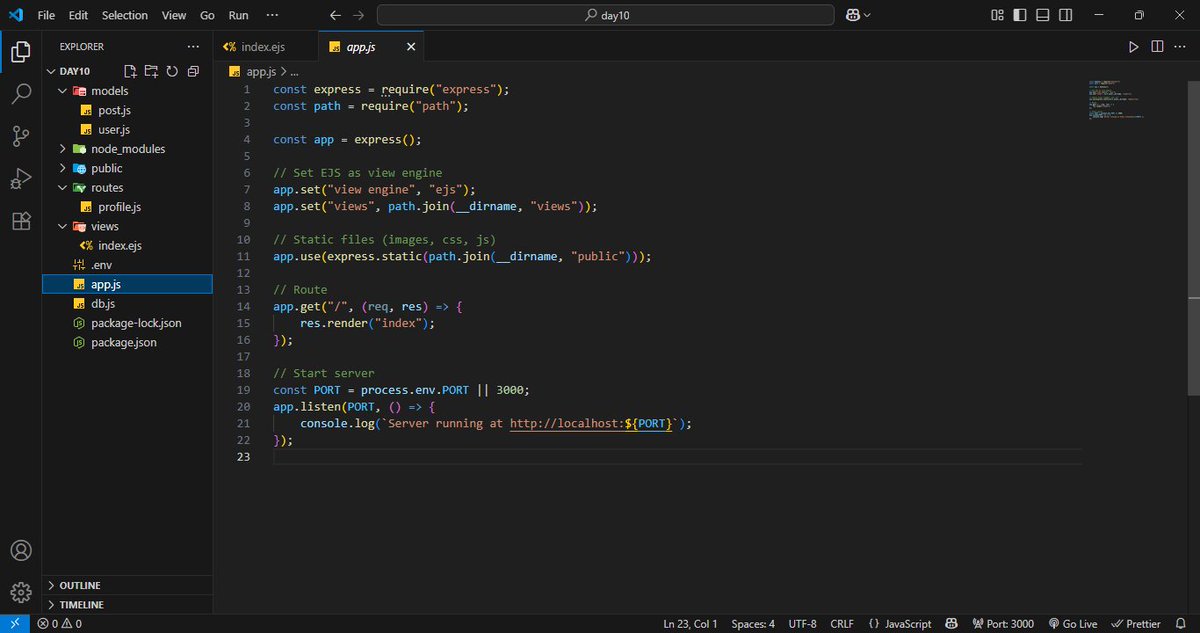This screenshot has width=1200, height=633.
Task: Expand the OUTLINE section
Action: click(x=128, y=585)
